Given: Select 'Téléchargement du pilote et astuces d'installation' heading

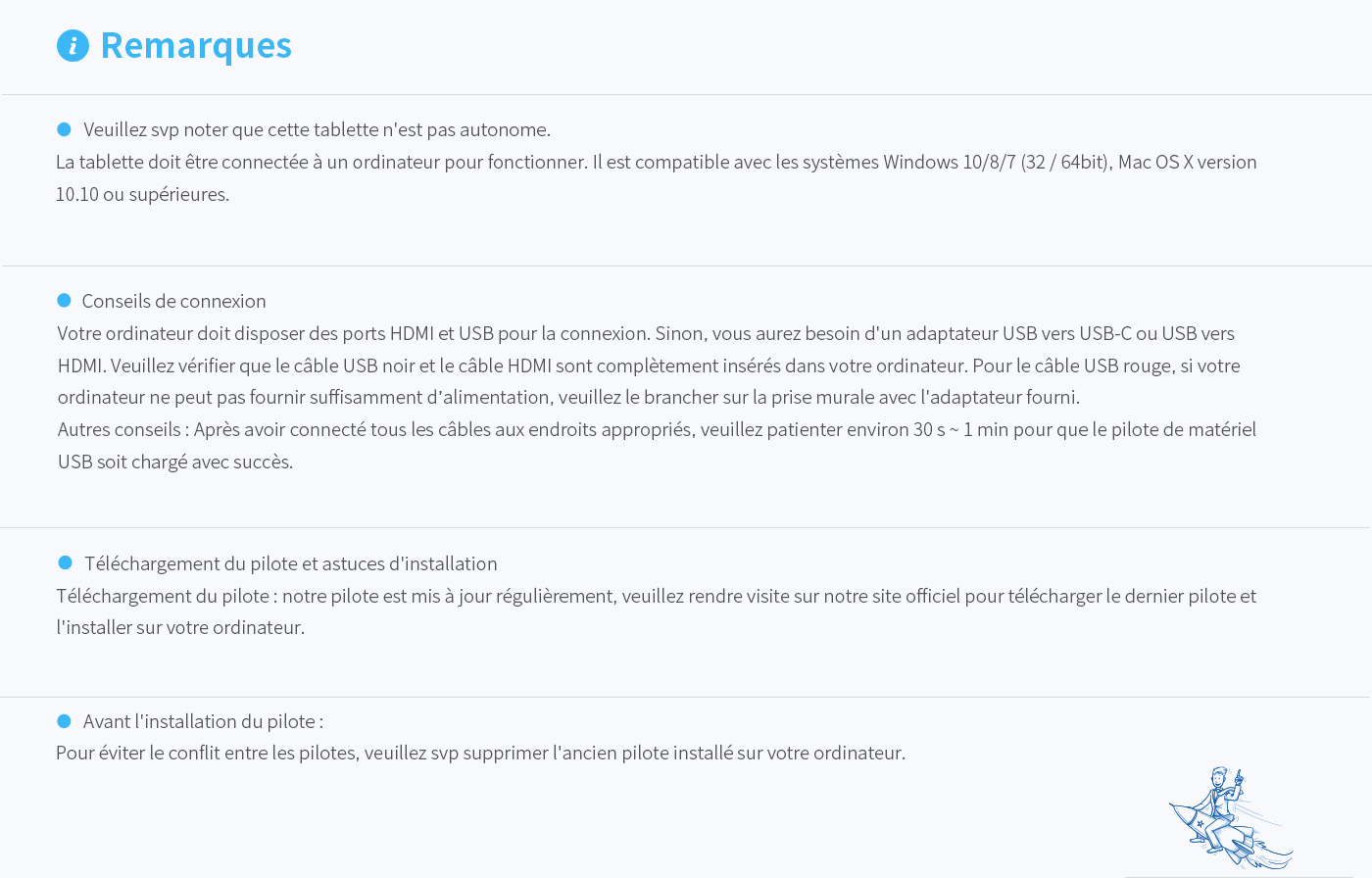Looking at the screenshot, I should pyautogui.click(x=290, y=563).
